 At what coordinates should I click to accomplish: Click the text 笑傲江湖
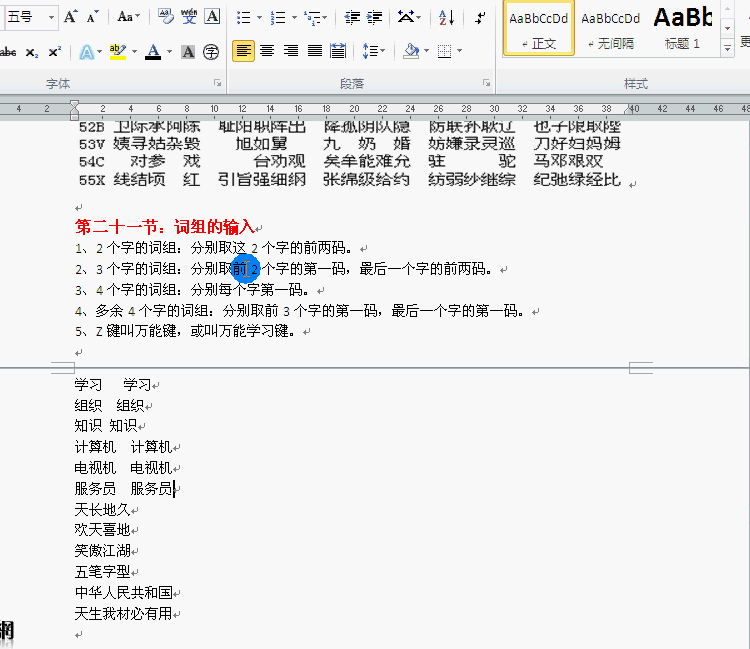[x=102, y=551]
